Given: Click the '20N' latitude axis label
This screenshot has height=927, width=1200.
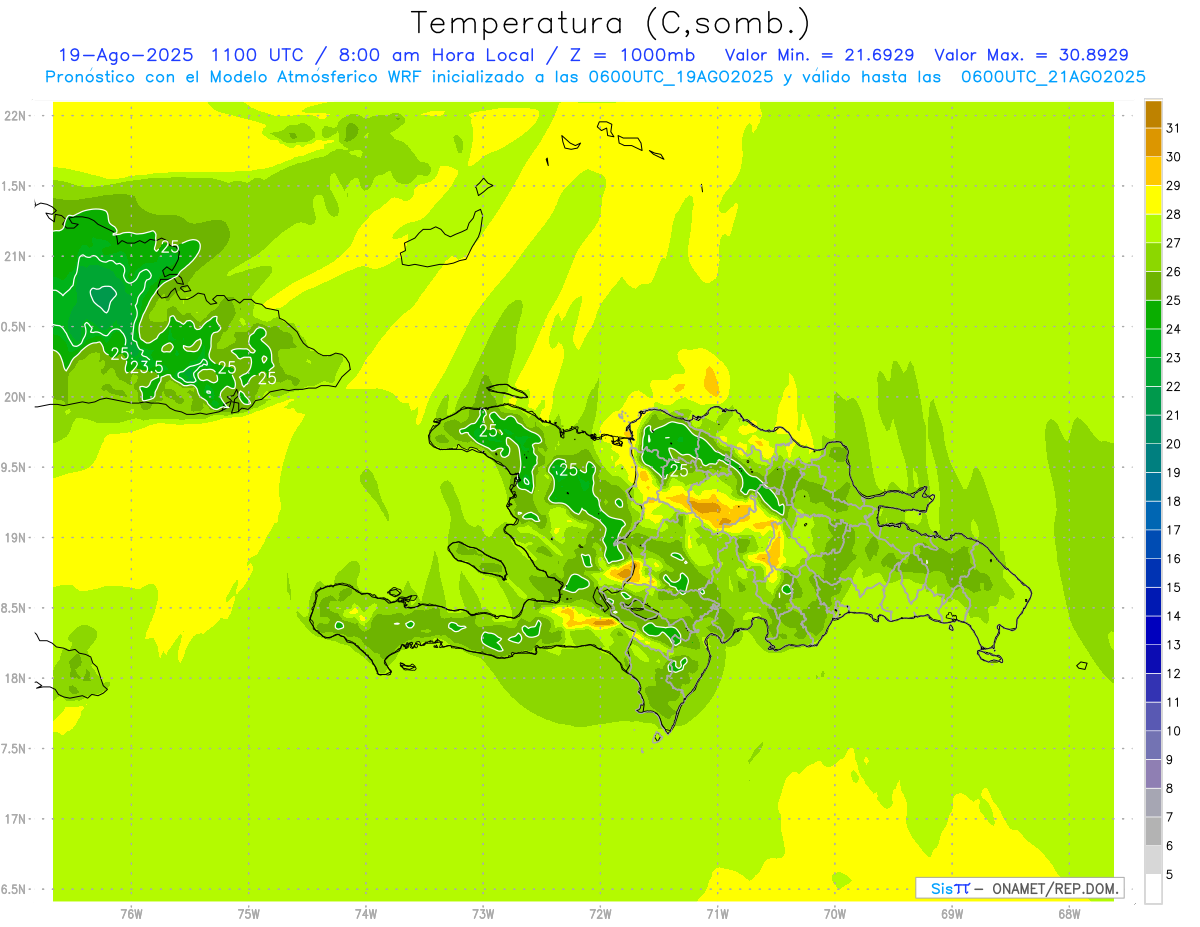Looking at the screenshot, I should (15, 397).
